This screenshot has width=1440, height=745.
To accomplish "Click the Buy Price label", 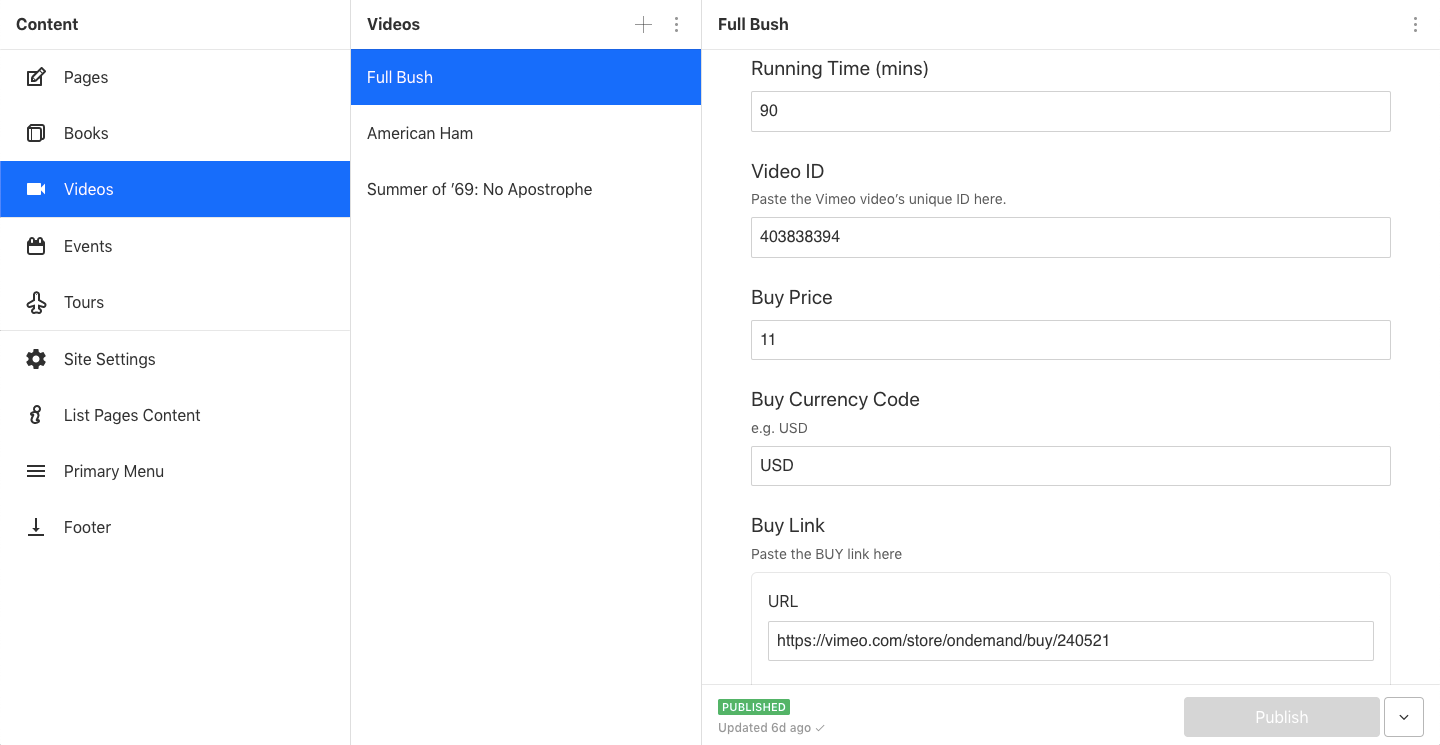I will [x=792, y=297].
